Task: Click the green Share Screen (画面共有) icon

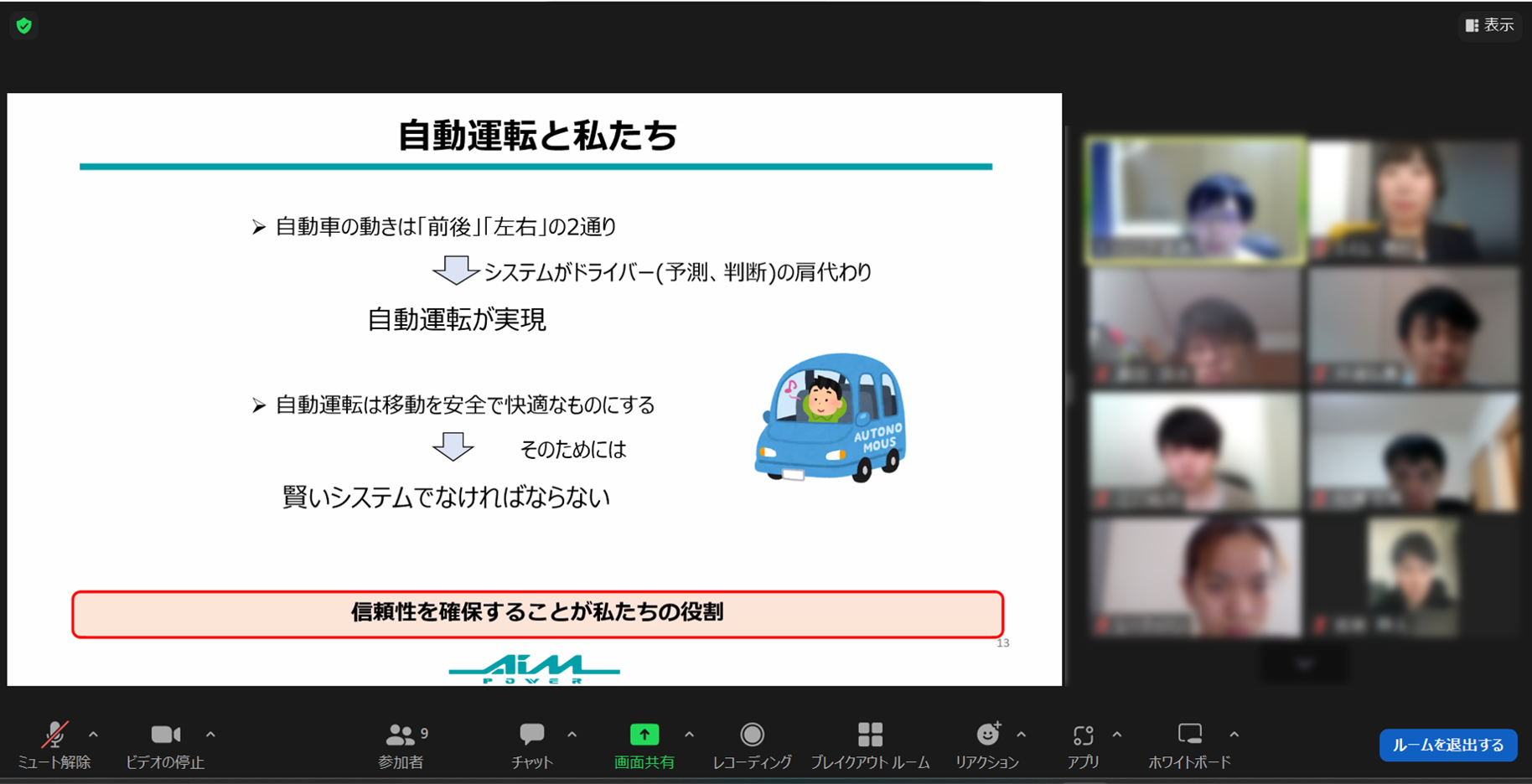Action: (644, 735)
